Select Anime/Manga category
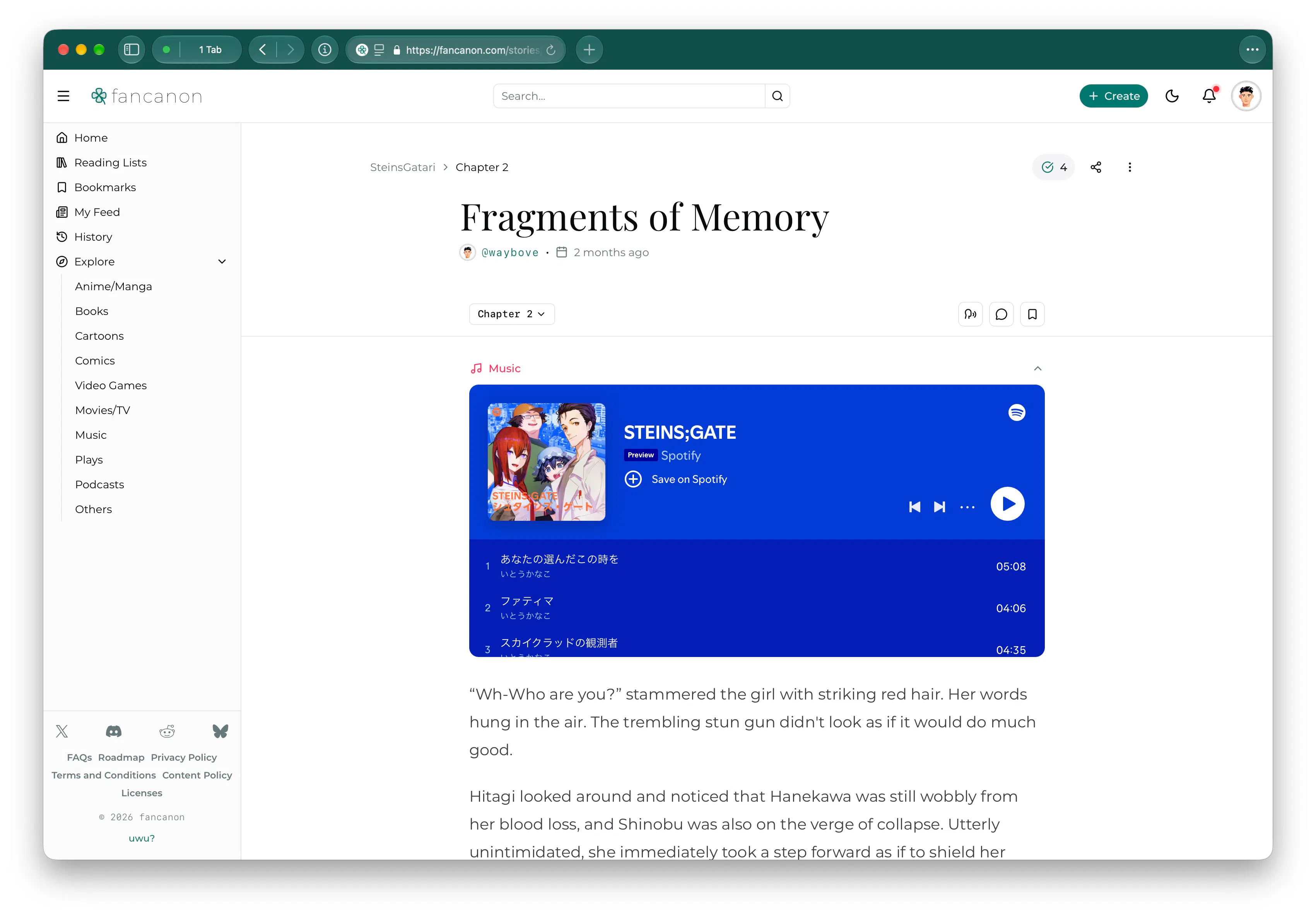This screenshot has width=1316, height=917. 113,287
